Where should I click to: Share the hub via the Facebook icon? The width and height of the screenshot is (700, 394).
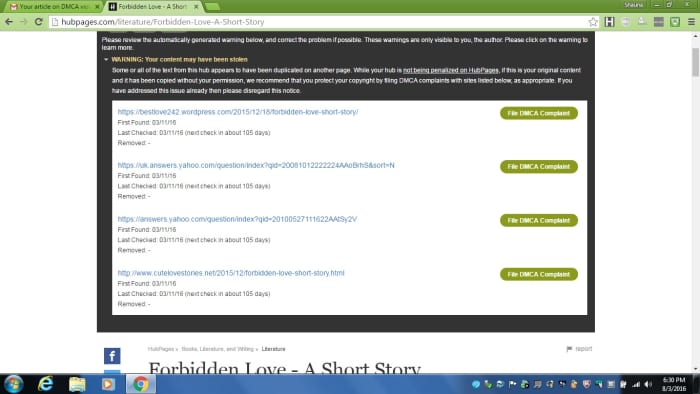[112, 356]
